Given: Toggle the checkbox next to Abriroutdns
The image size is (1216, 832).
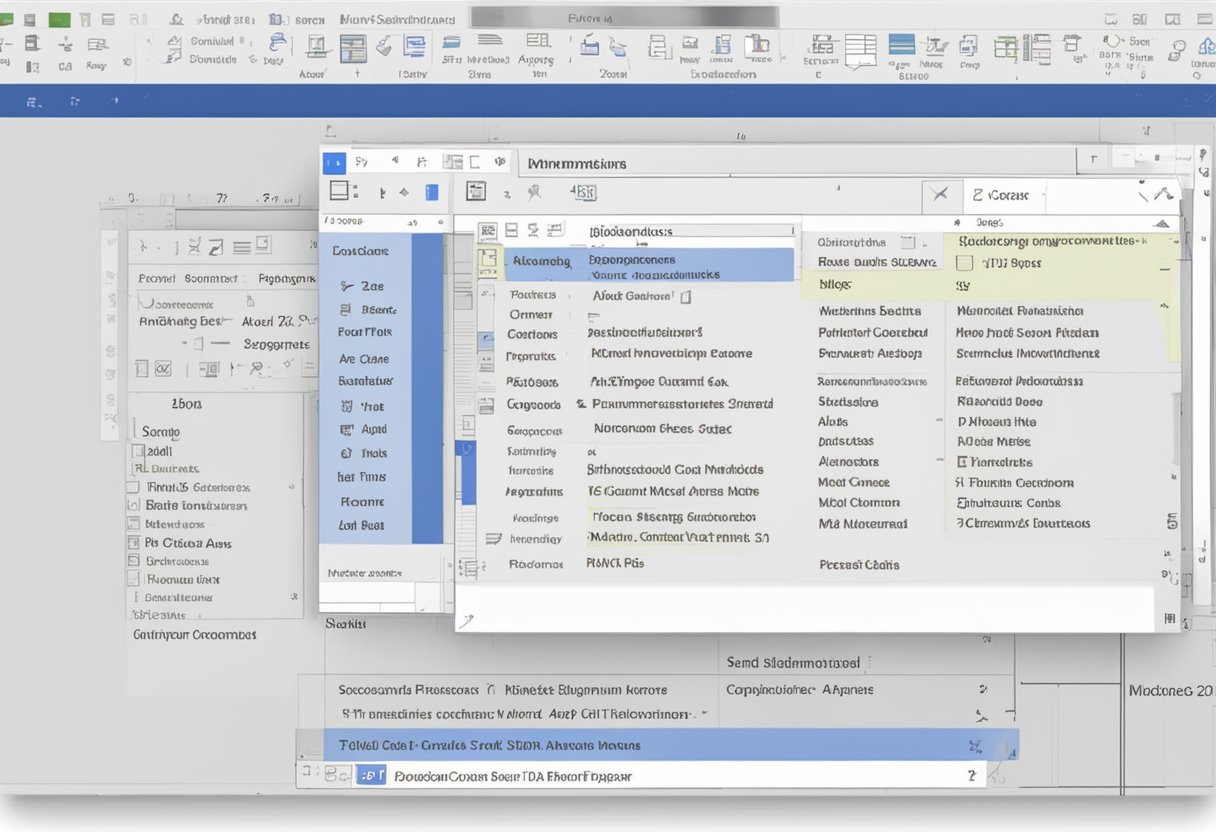Looking at the screenshot, I should pyautogui.click(x=909, y=242).
